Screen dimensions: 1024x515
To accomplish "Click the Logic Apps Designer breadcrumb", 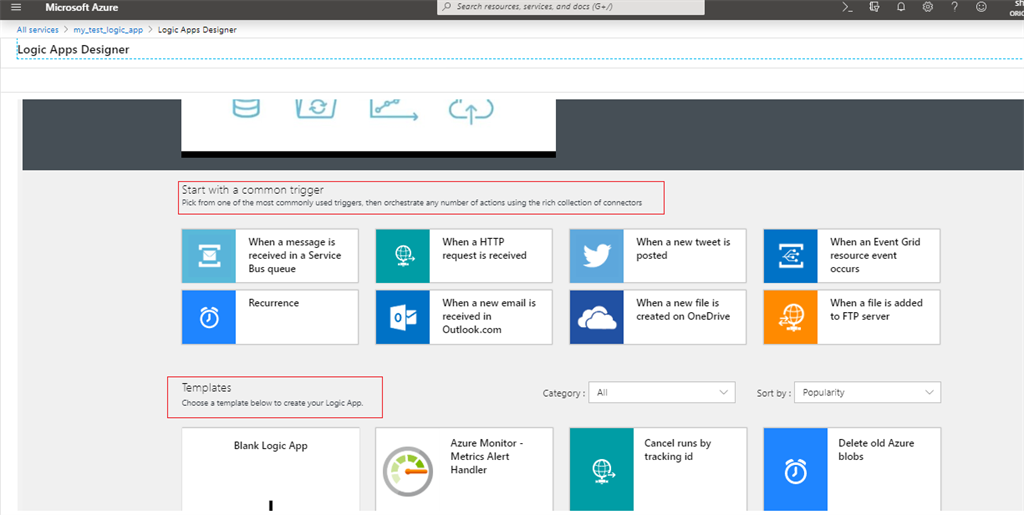I will [x=197, y=30].
